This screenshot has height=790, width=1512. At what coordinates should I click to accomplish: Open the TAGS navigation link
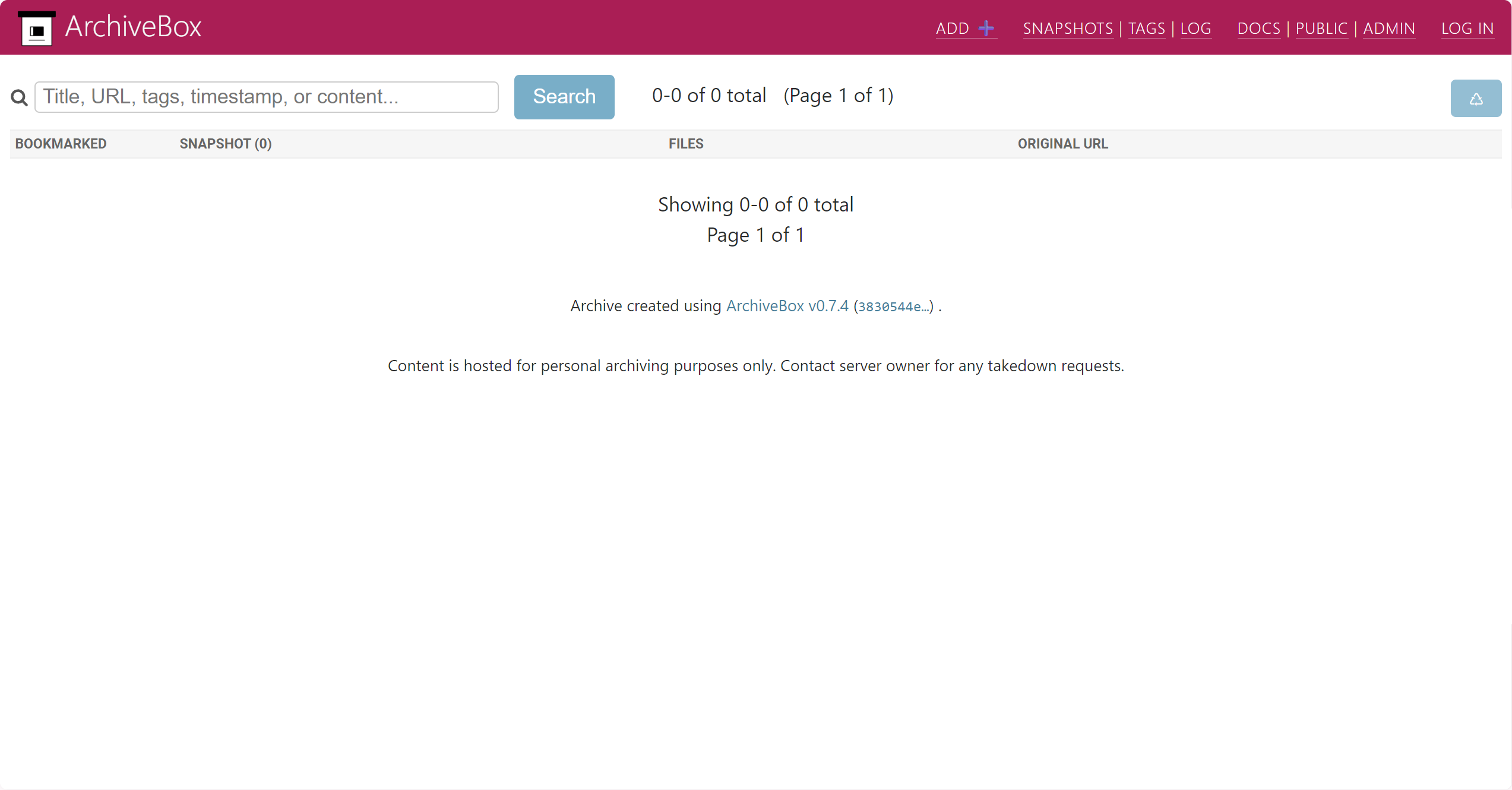click(1146, 29)
